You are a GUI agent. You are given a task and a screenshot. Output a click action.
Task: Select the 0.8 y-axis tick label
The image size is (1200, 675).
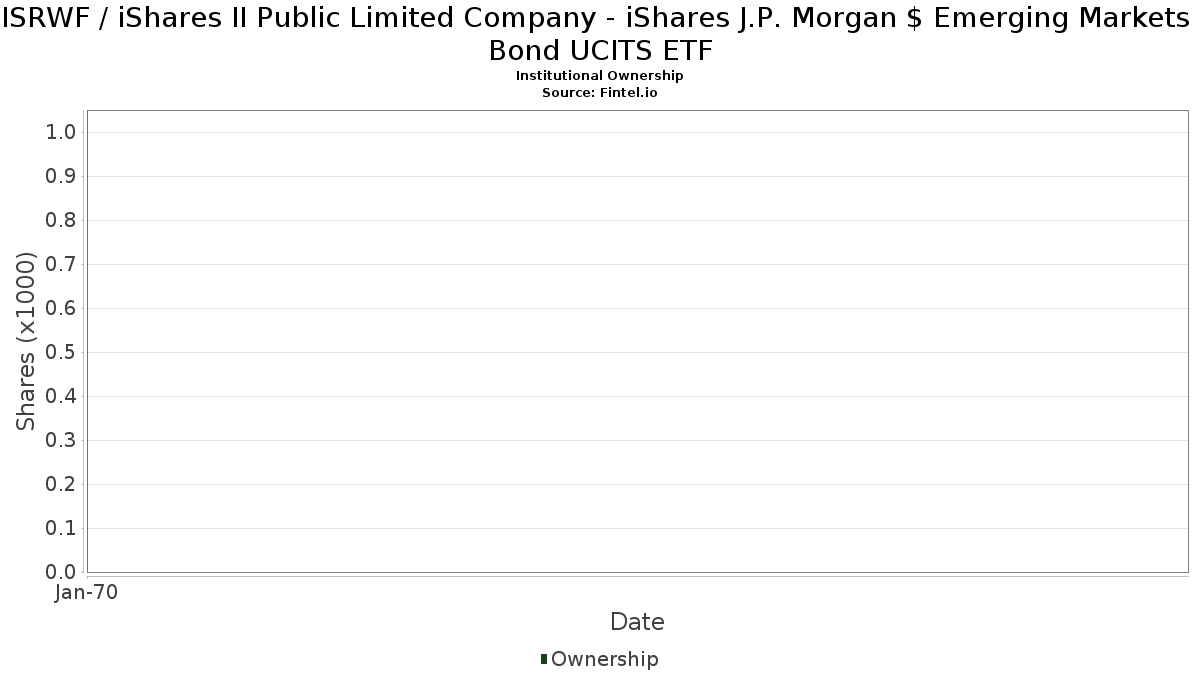point(61,221)
